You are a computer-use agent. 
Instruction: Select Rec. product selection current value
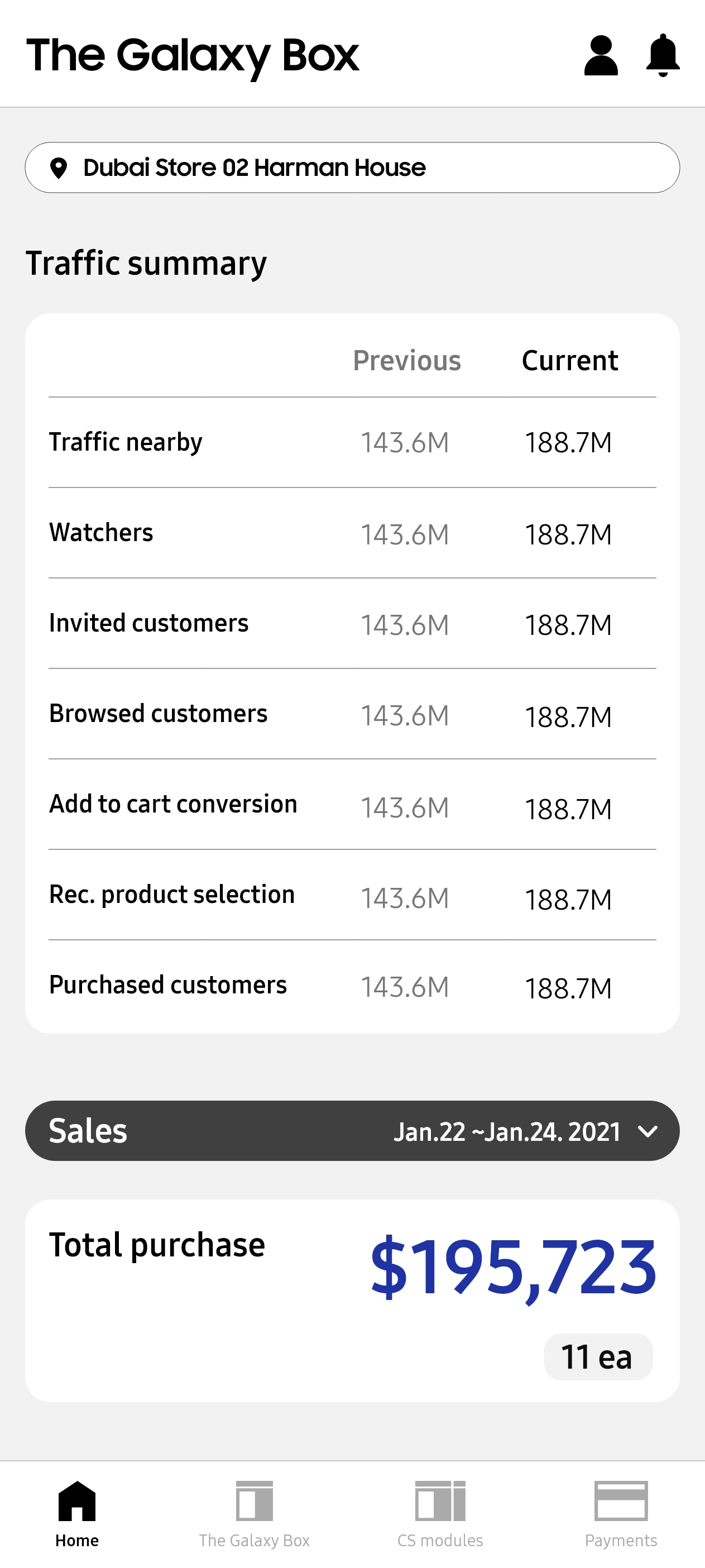(x=568, y=900)
